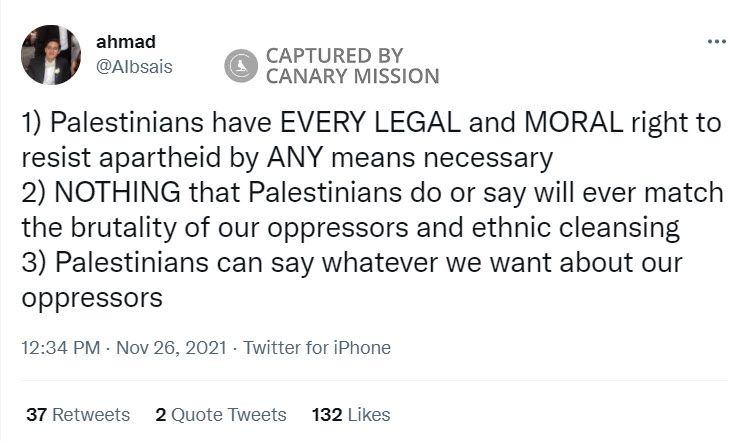Screen dimensions: 748x441
Task: Show the 2 Quote Tweets
Action: click(221, 414)
